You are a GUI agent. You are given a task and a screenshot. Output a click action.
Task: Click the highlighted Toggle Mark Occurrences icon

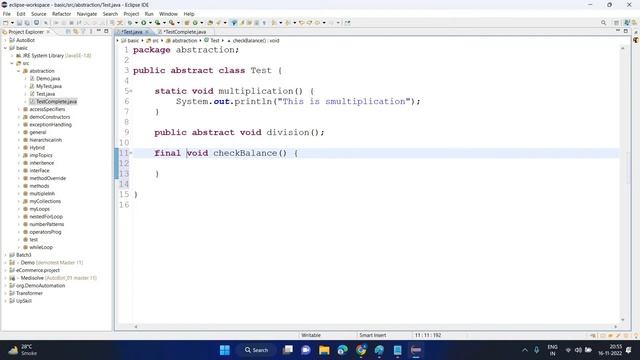(x=234, y=23)
